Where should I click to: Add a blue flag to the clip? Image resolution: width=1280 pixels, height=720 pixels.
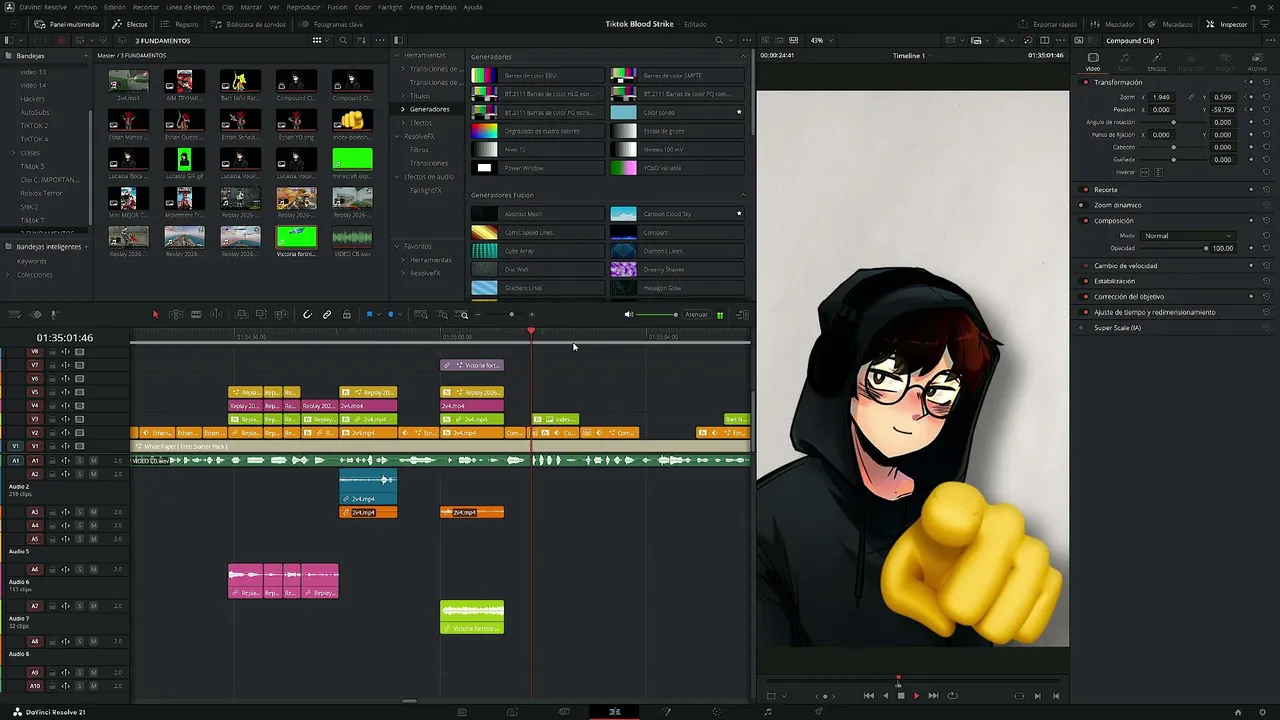point(369,315)
